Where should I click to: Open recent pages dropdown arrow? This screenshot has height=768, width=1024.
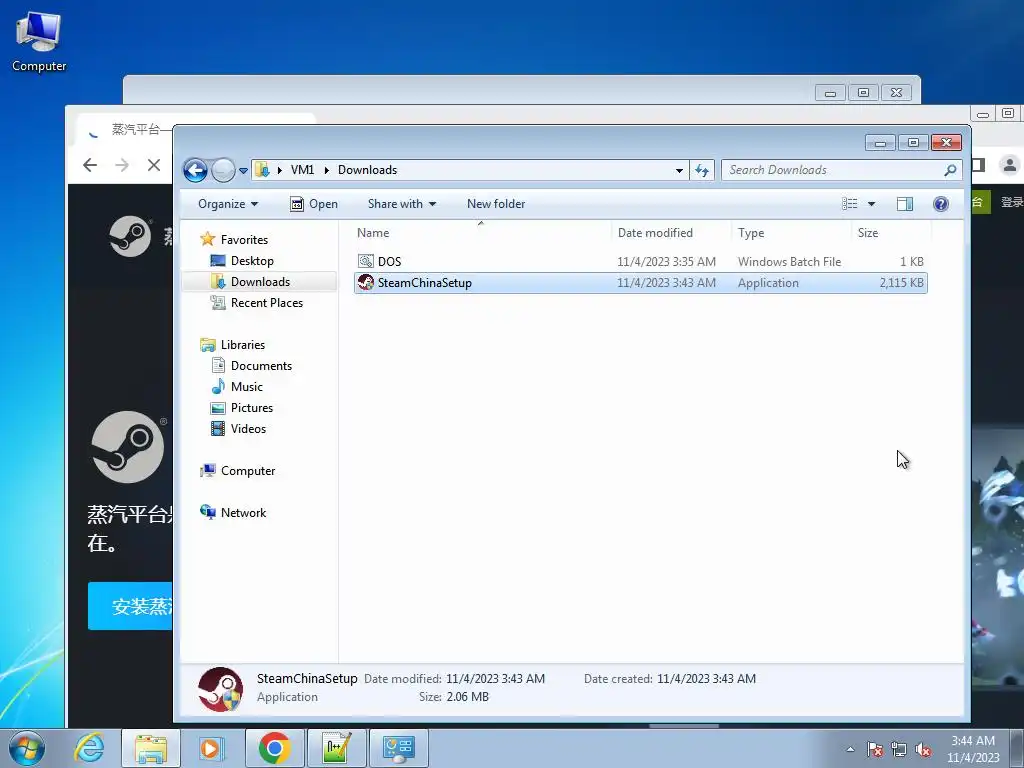coord(243,171)
